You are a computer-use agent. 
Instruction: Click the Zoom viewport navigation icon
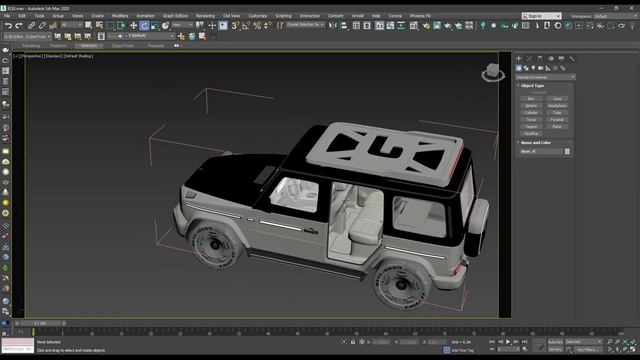[x=609, y=342]
